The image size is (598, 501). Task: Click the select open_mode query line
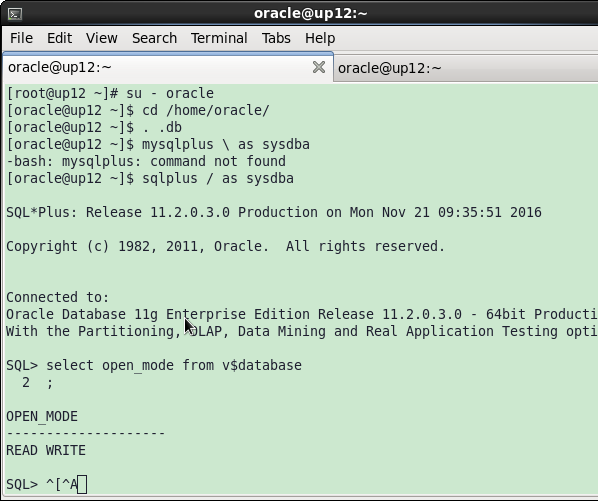[x=154, y=365]
